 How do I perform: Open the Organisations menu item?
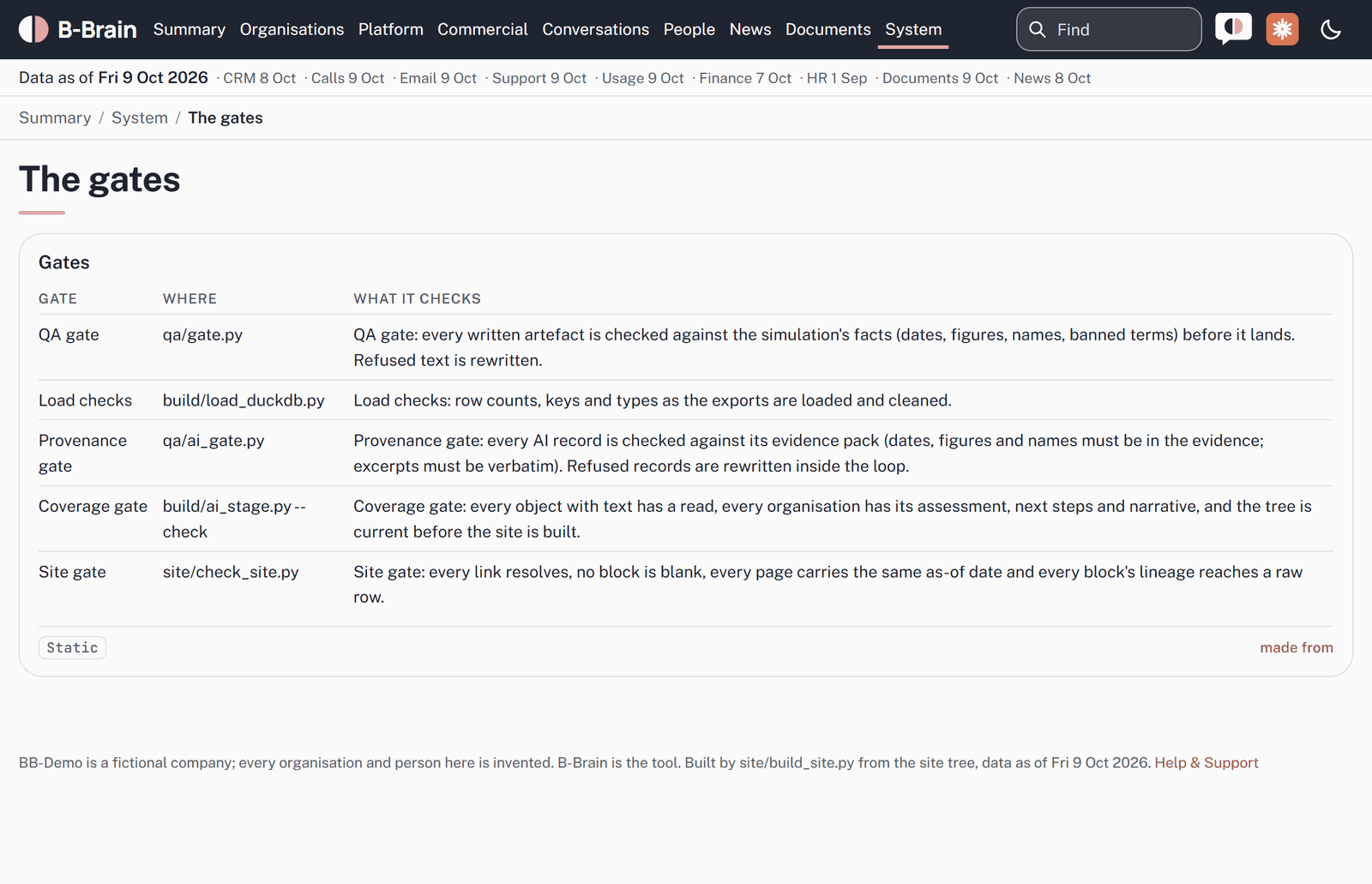[292, 29]
